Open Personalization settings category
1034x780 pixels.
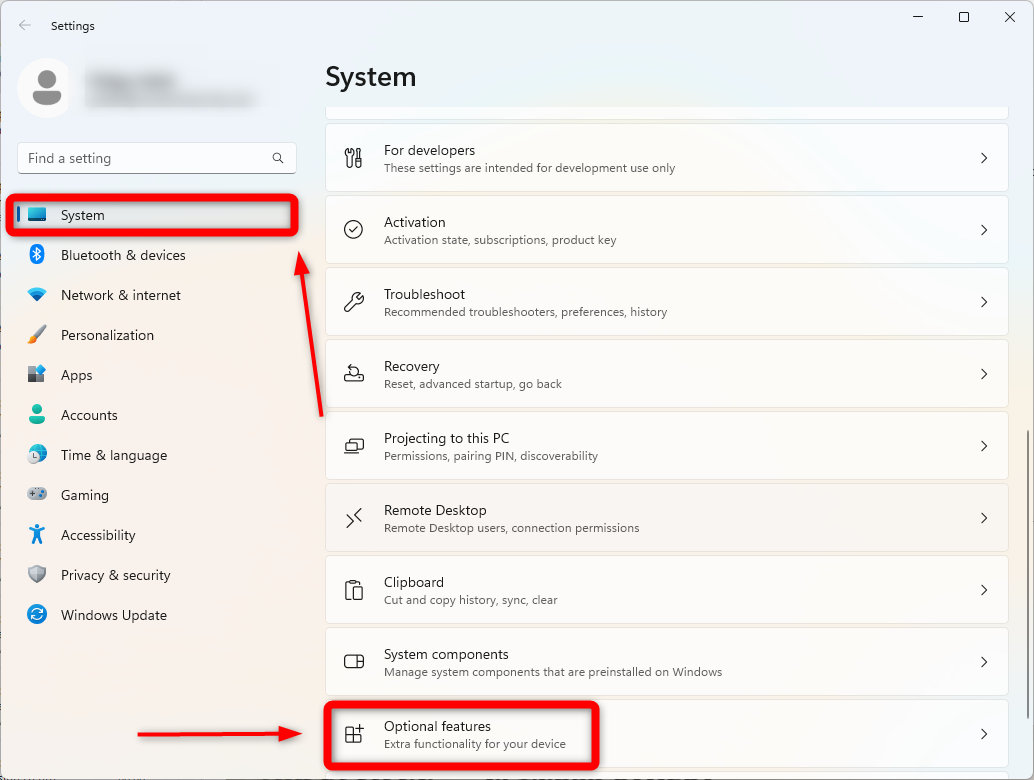(156, 335)
